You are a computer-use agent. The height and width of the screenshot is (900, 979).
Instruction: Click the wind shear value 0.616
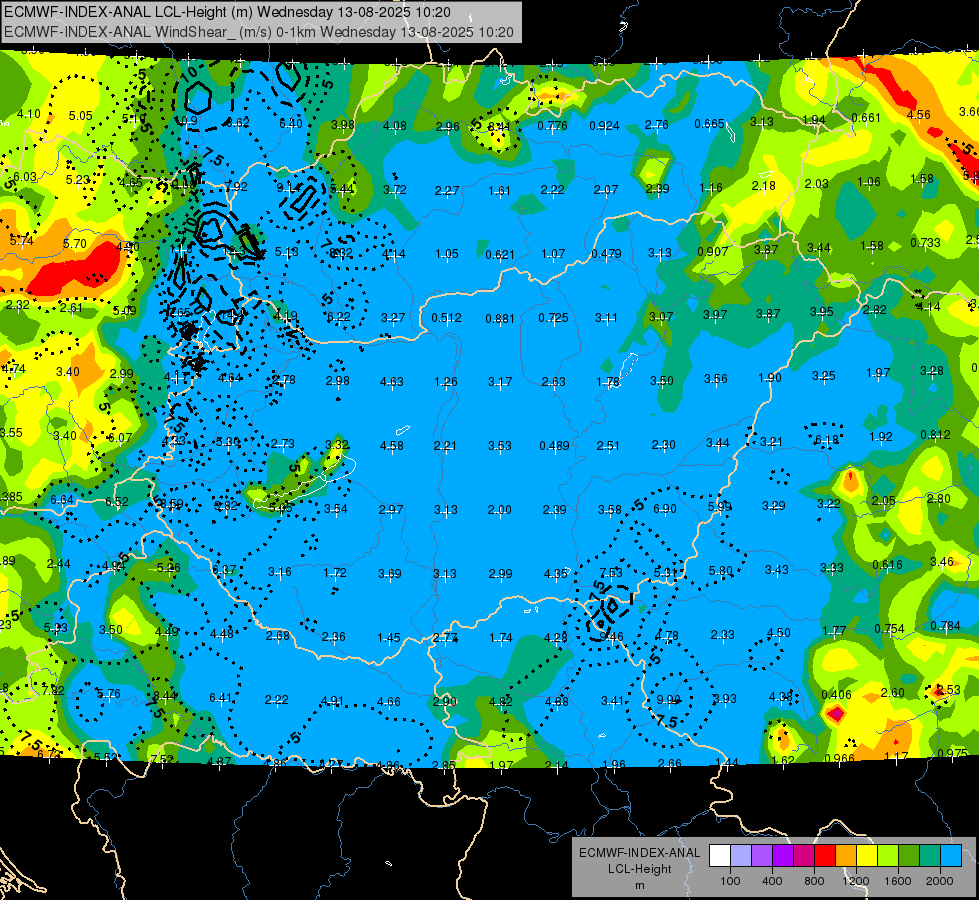tap(887, 565)
